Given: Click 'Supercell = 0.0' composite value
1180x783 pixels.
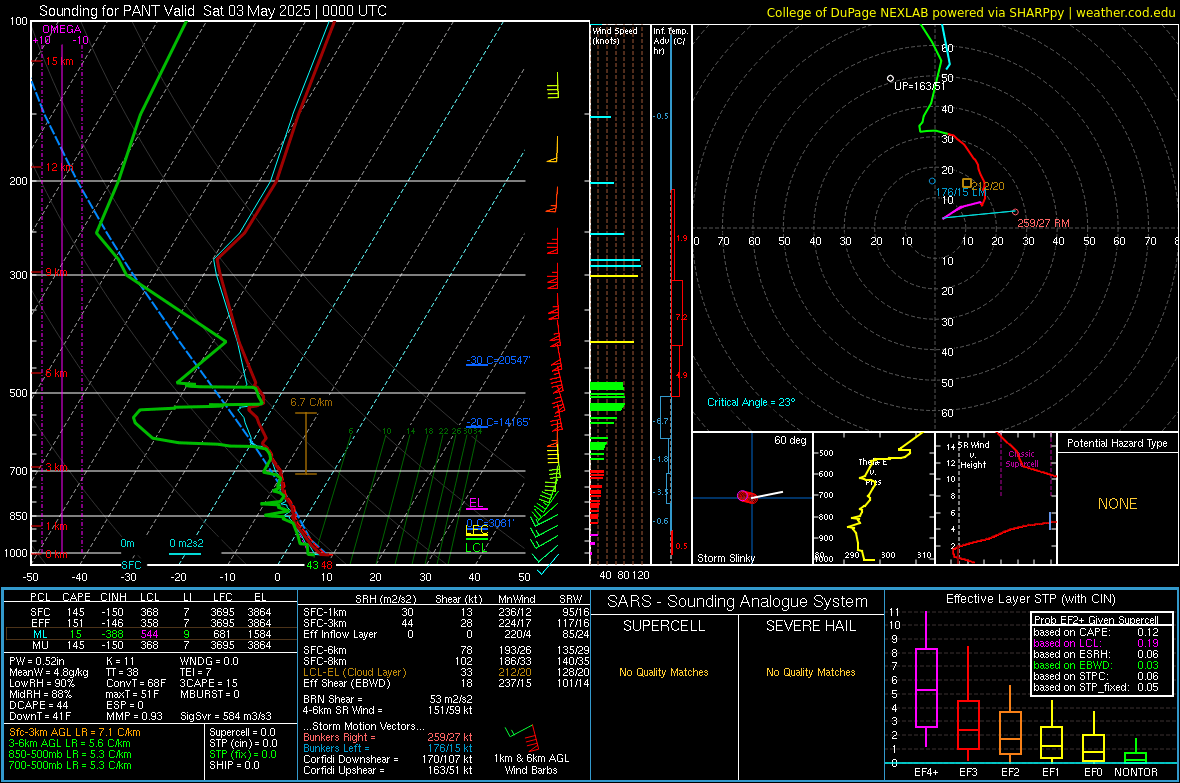Looking at the screenshot, I should click(242, 732).
